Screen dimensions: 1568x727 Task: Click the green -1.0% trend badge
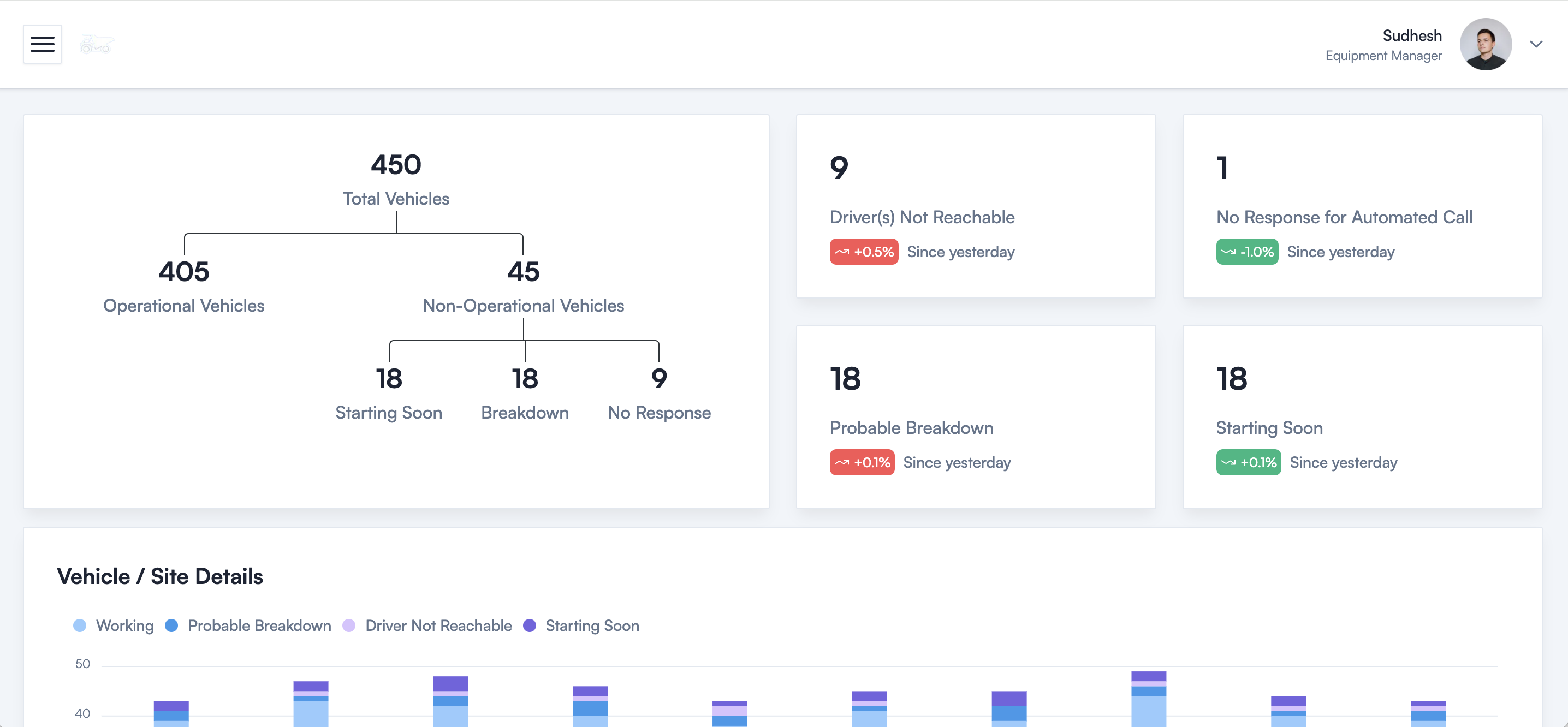click(1247, 252)
